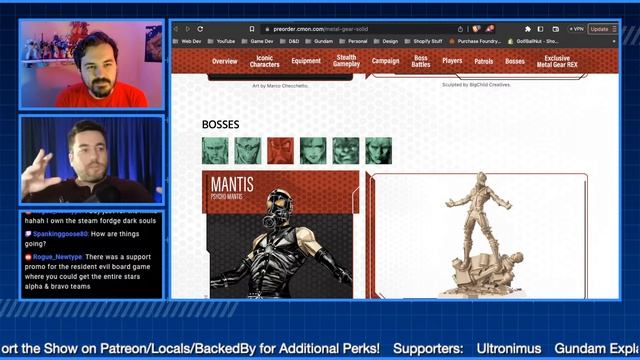
Task: Open the Brave Shields lion icon
Action: coord(476,29)
